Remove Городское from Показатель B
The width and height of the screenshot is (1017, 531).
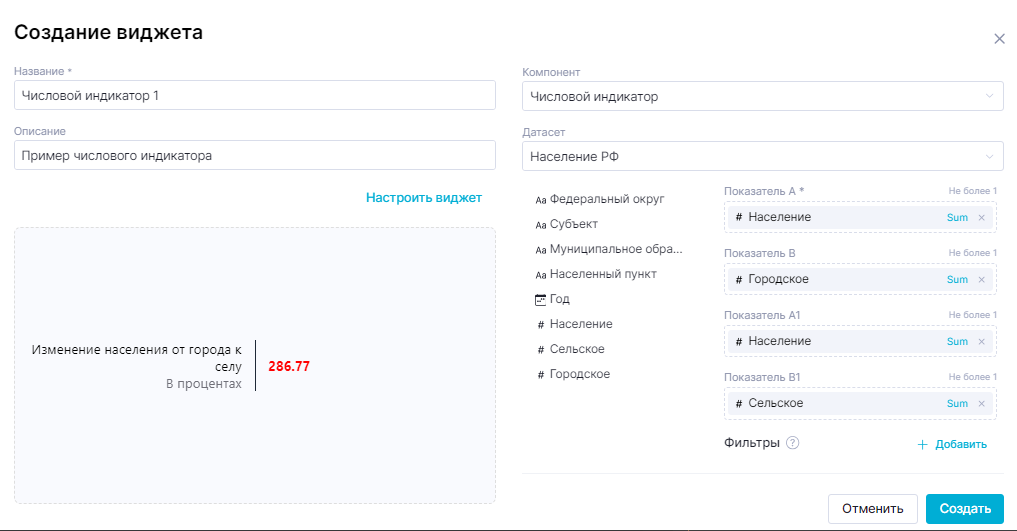(981, 280)
